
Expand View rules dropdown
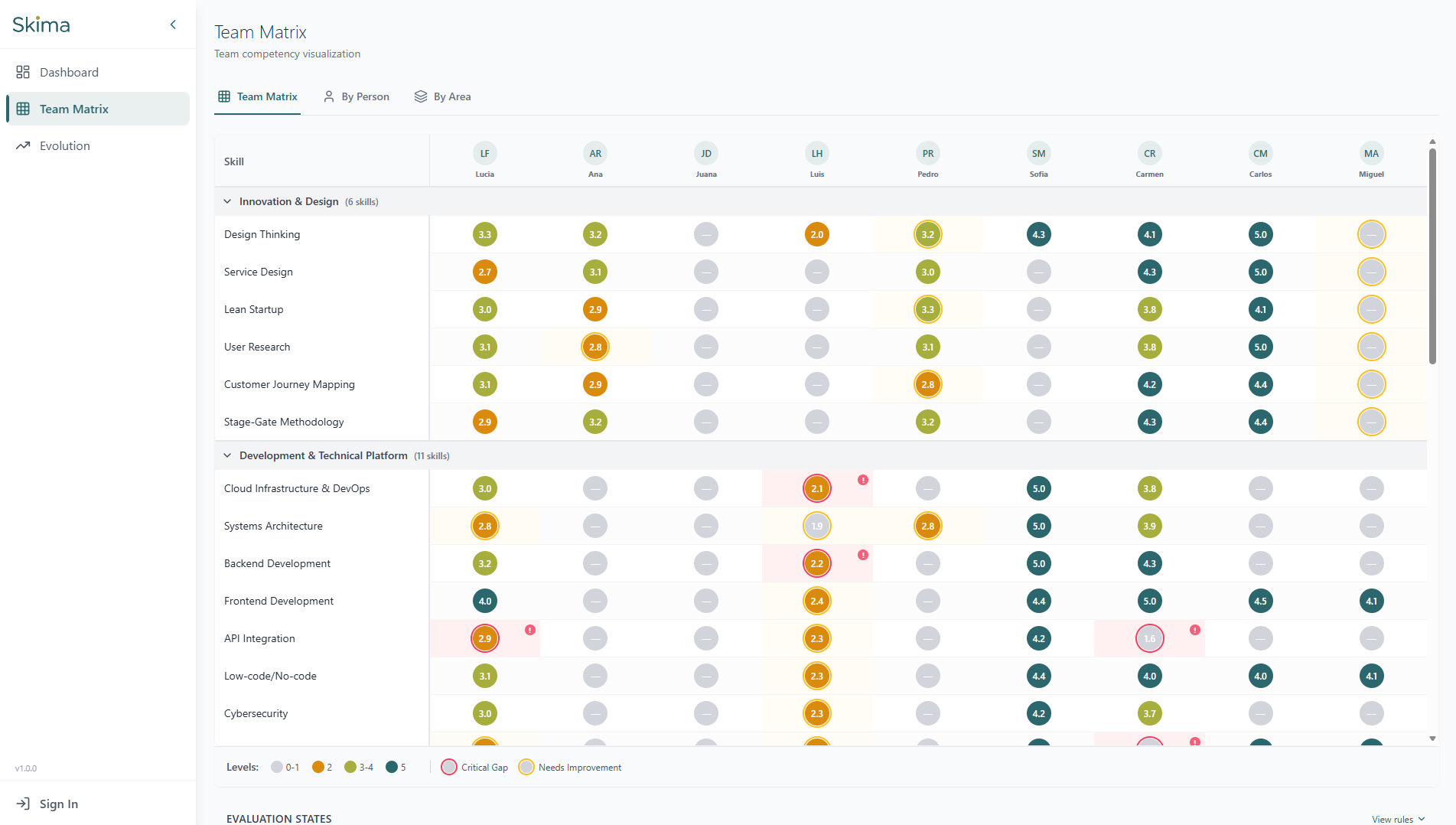pos(1399,819)
